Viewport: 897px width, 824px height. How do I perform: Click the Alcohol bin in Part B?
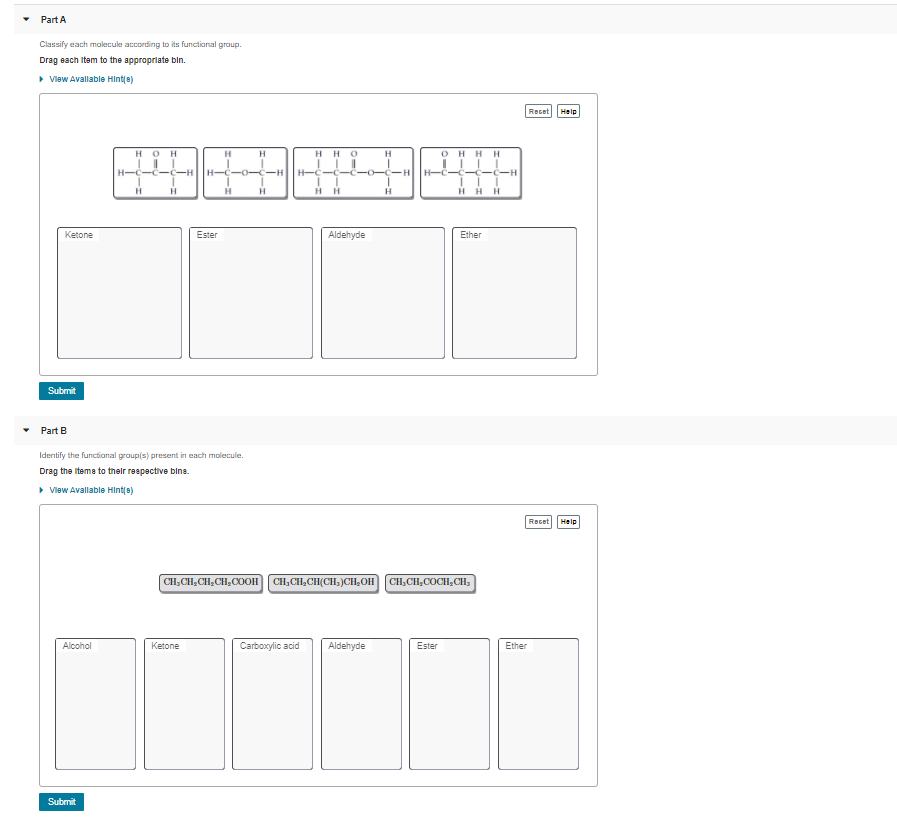tap(95, 703)
